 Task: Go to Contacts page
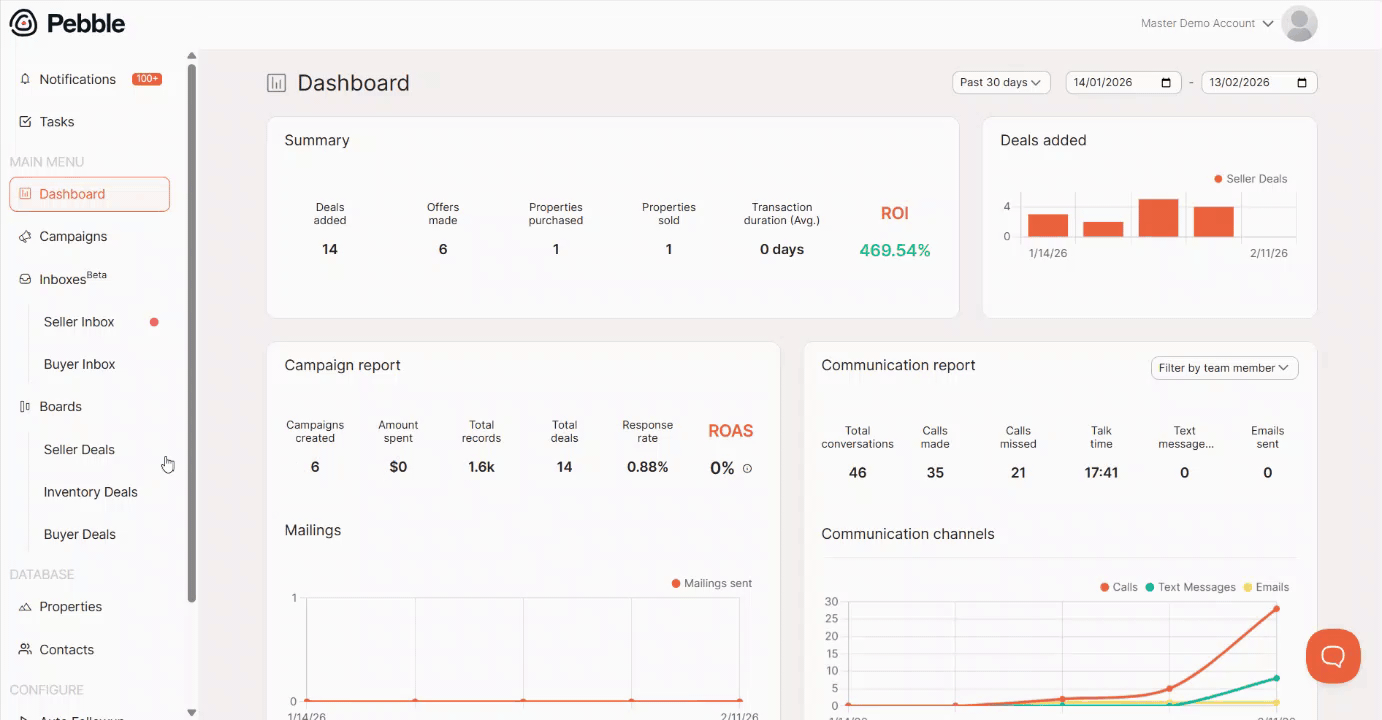tap(66, 650)
